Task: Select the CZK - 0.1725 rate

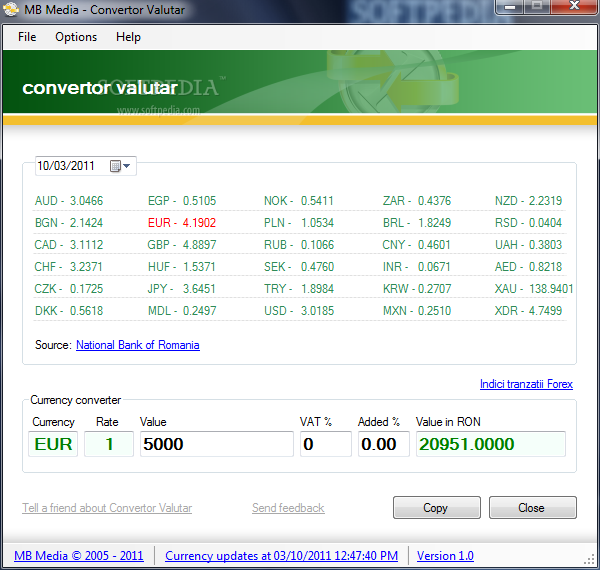Action: click(69, 289)
